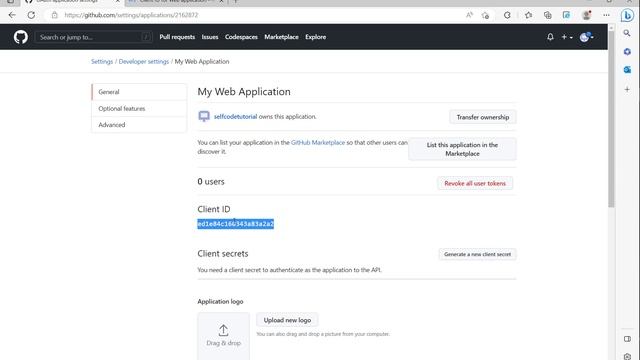640x360 pixels.
Task: Click Revoke all user tokens button
Action: click(x=475, y=183)
